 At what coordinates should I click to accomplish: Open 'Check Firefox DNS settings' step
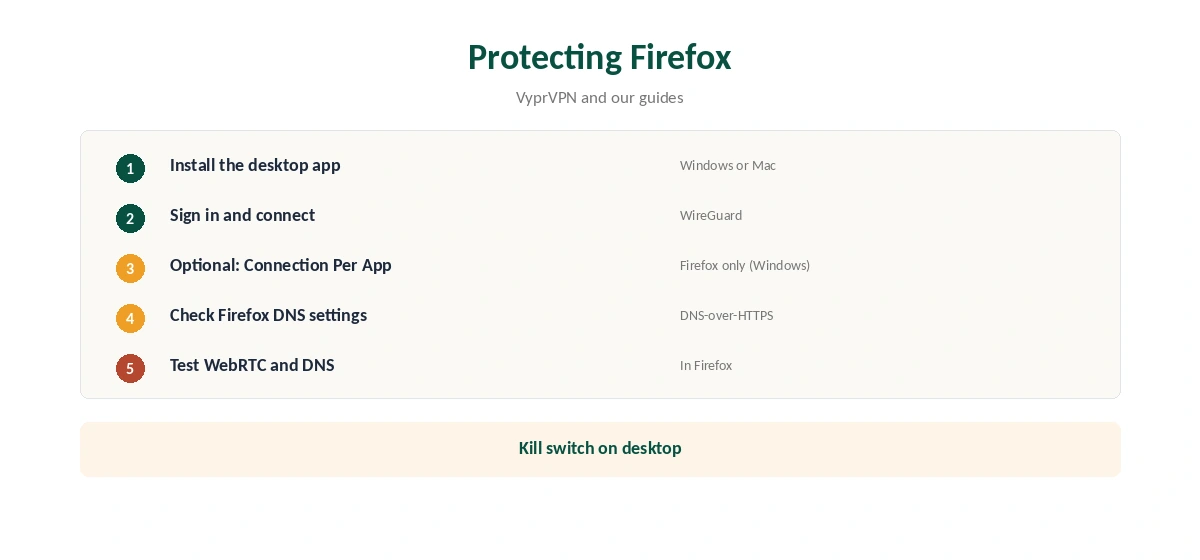(268, 315)
